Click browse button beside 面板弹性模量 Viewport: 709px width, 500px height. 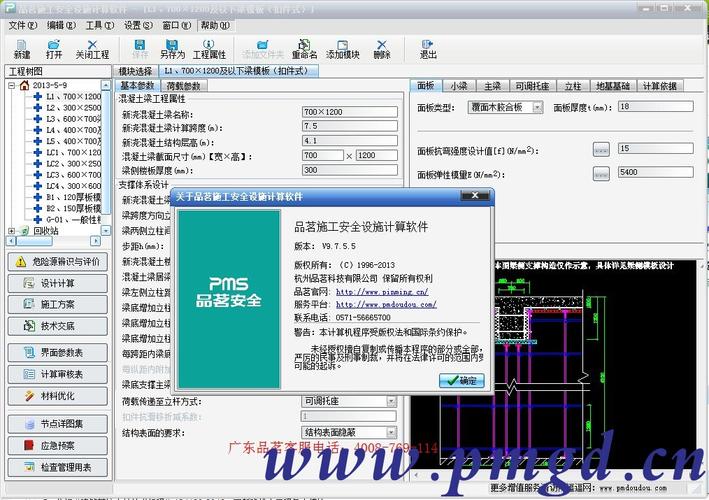[x=601, y=173]
